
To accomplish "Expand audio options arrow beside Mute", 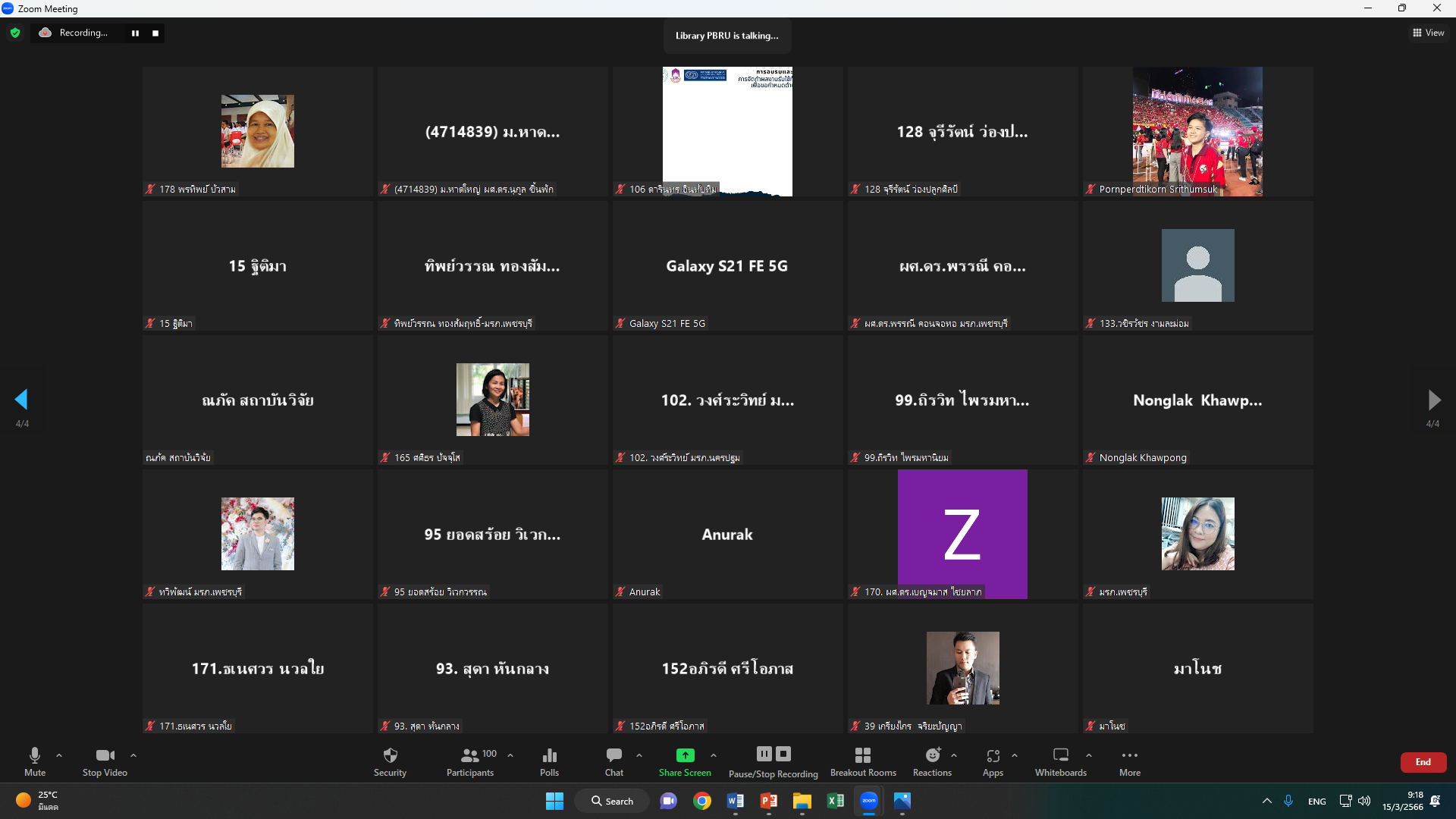I will point(59,755).
